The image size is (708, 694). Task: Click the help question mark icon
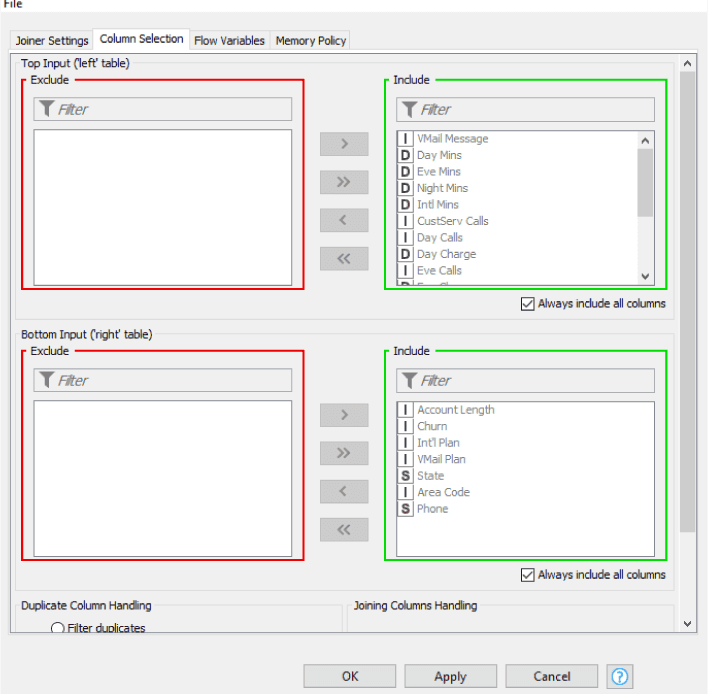[x=620, y=676]
